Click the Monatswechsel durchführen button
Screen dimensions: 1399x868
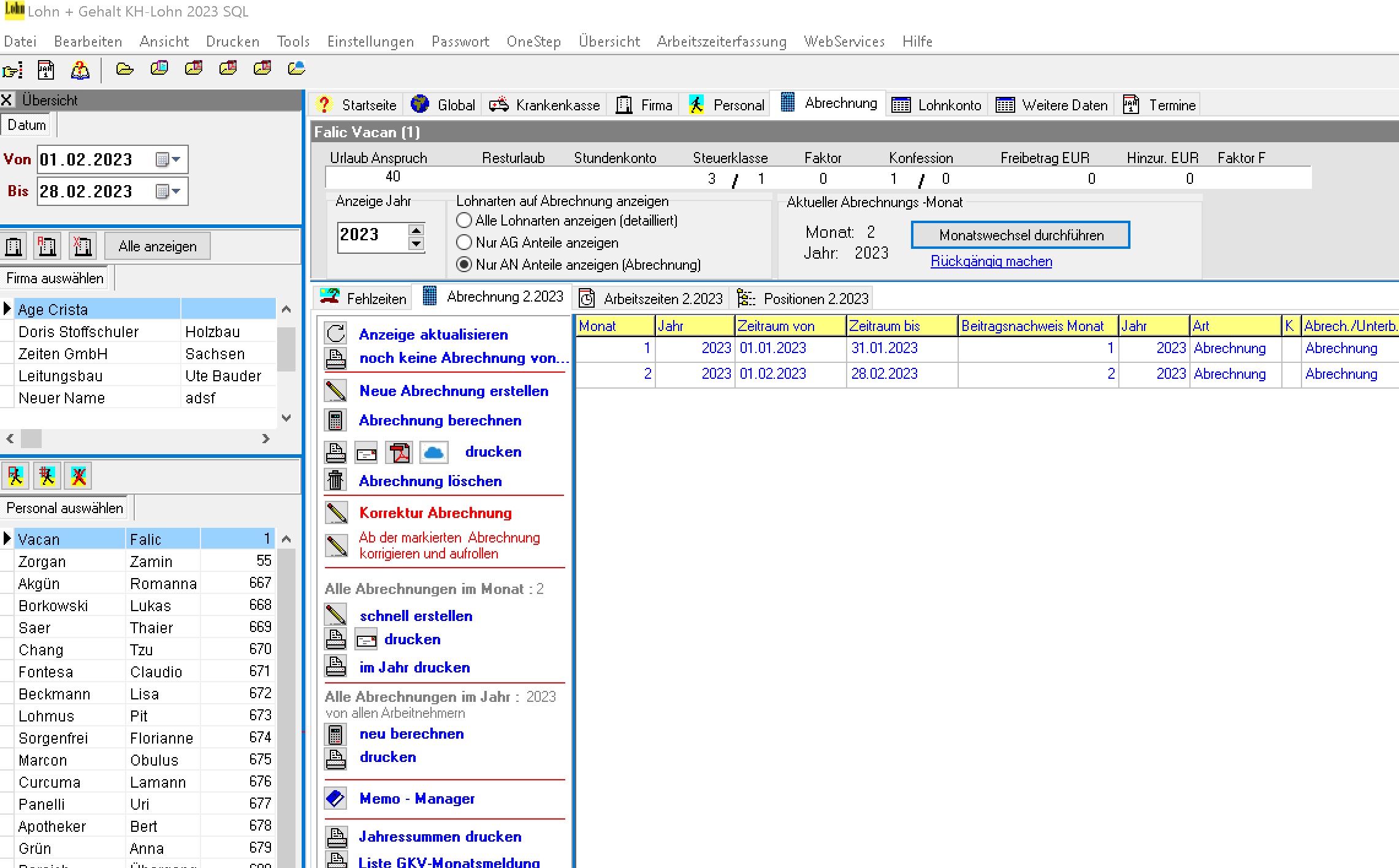click(x=1020, y=235)
